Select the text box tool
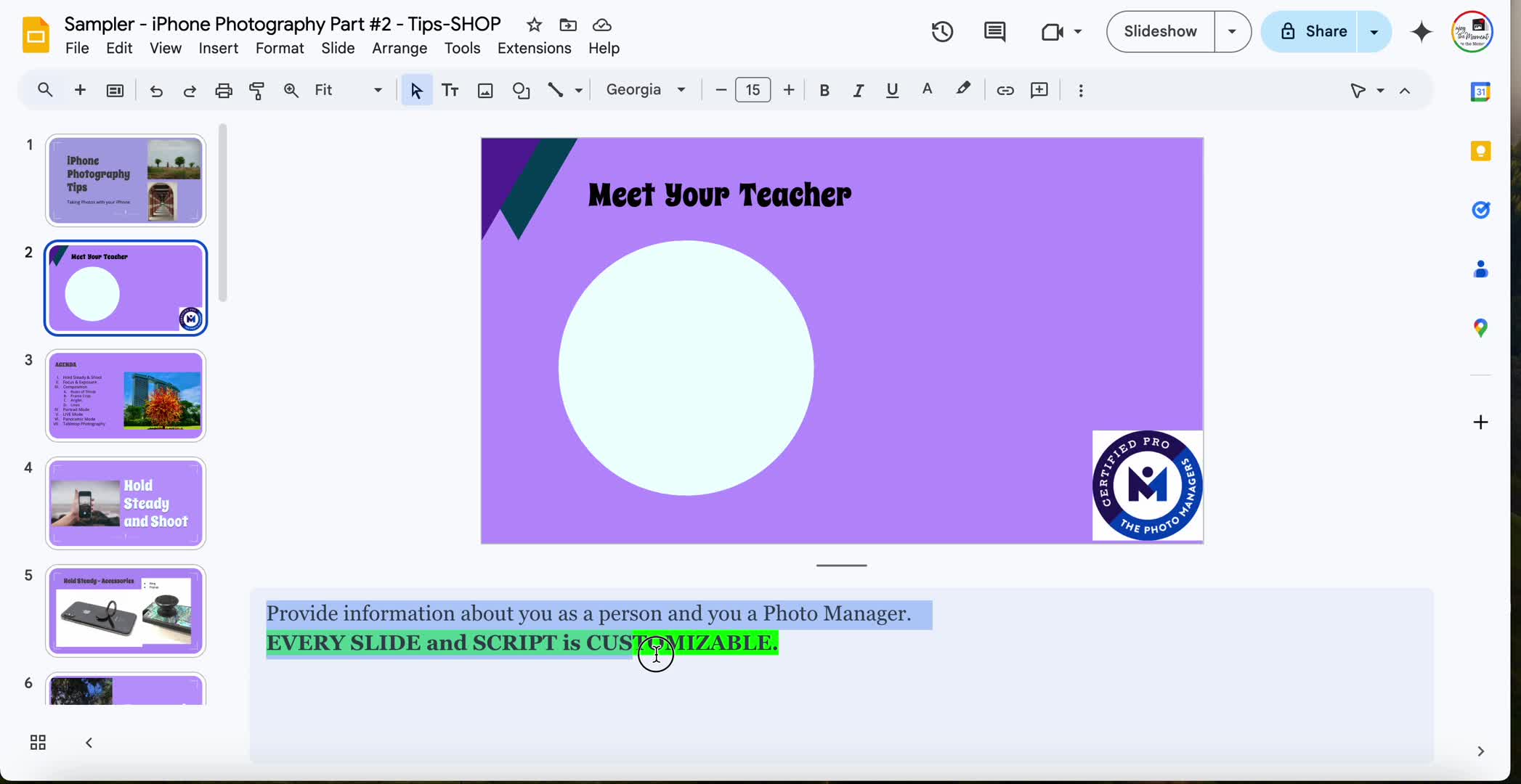1521x784 pixels. click(x=450, y=90)
